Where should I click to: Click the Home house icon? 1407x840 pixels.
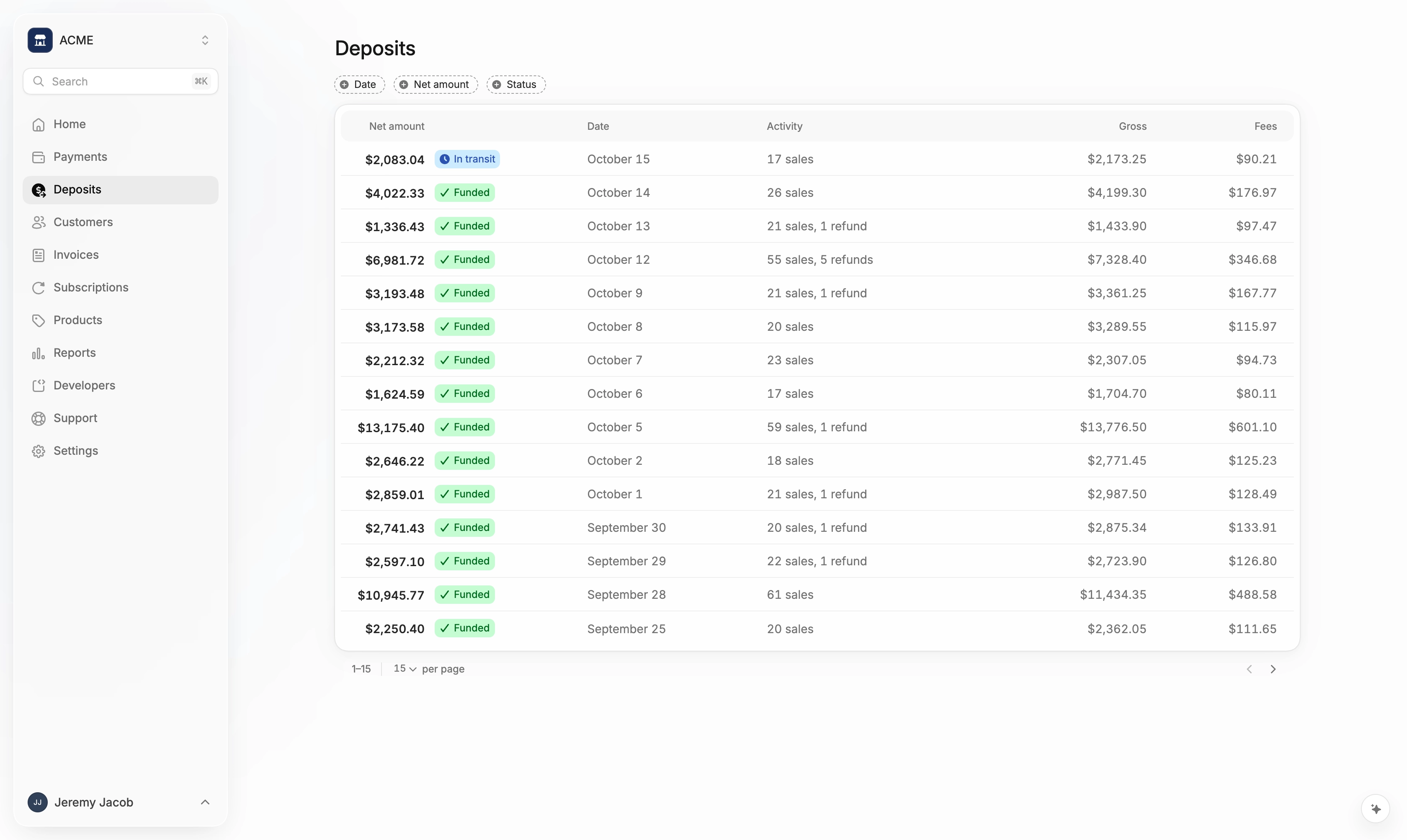pos(39,124)
